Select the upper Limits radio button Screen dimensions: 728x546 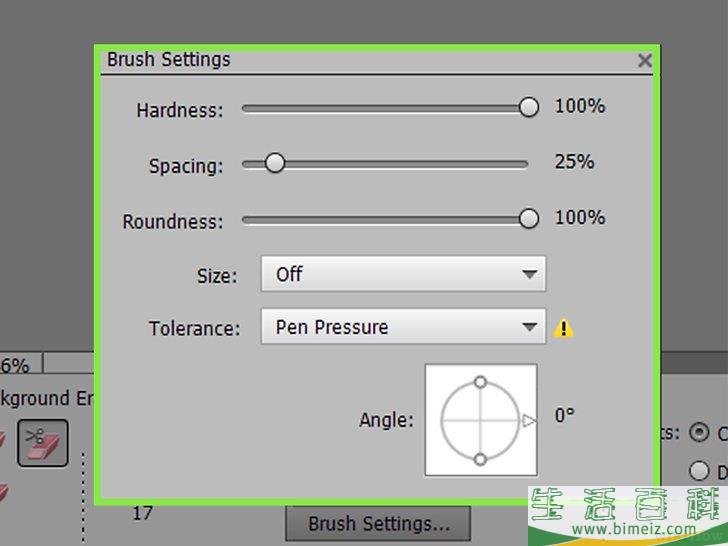(698, 433)
